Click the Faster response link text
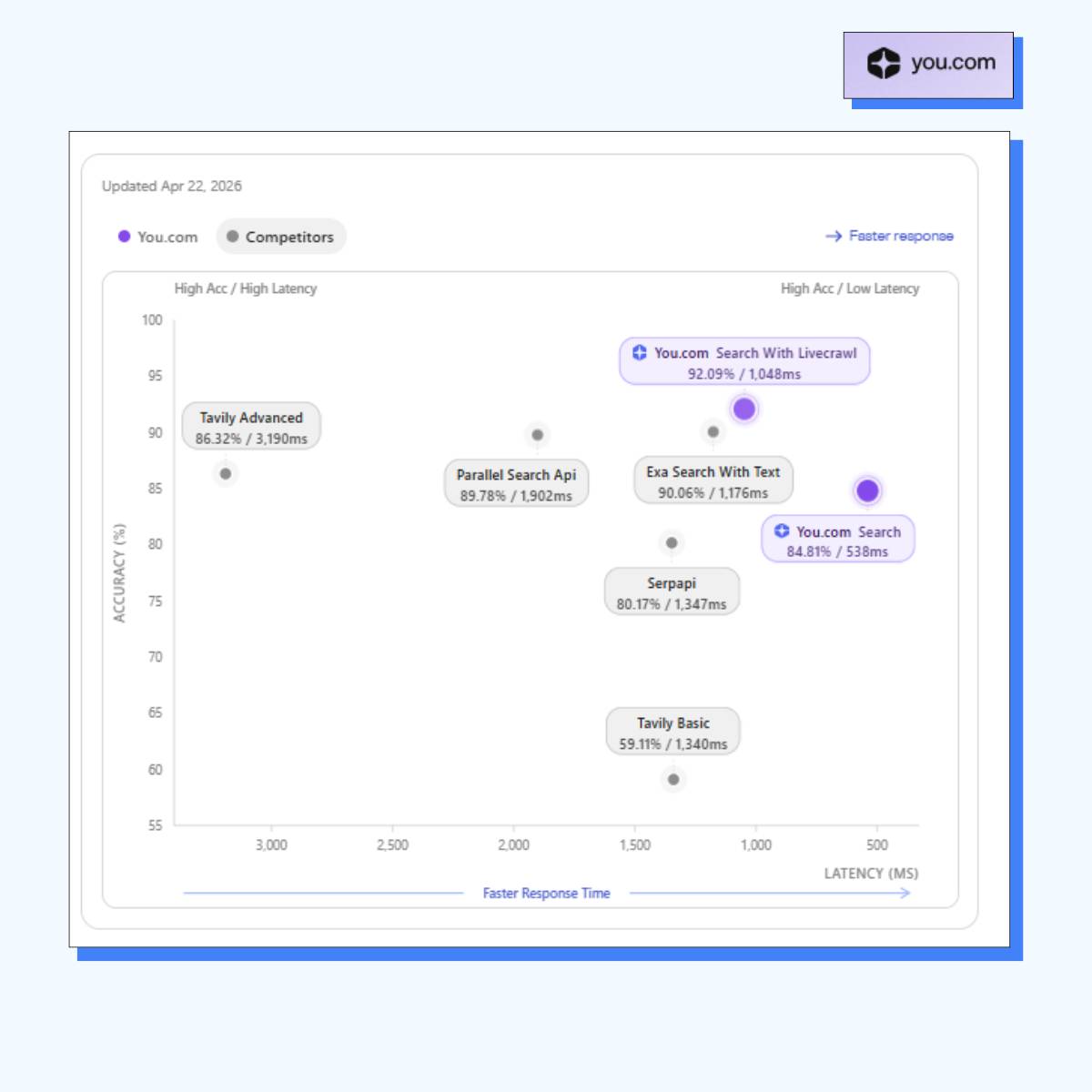The image size is (1092, 1092). pyautogui.click(x=901, y=236)
